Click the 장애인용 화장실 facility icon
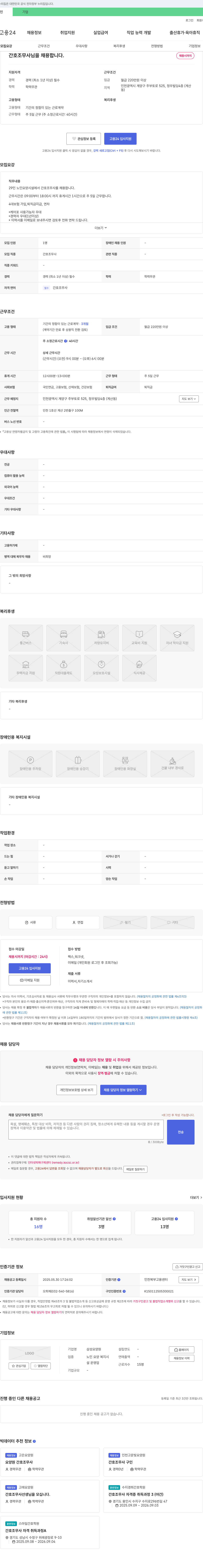This screenshot has width=203, height=1568. click(x=125, y=764)
